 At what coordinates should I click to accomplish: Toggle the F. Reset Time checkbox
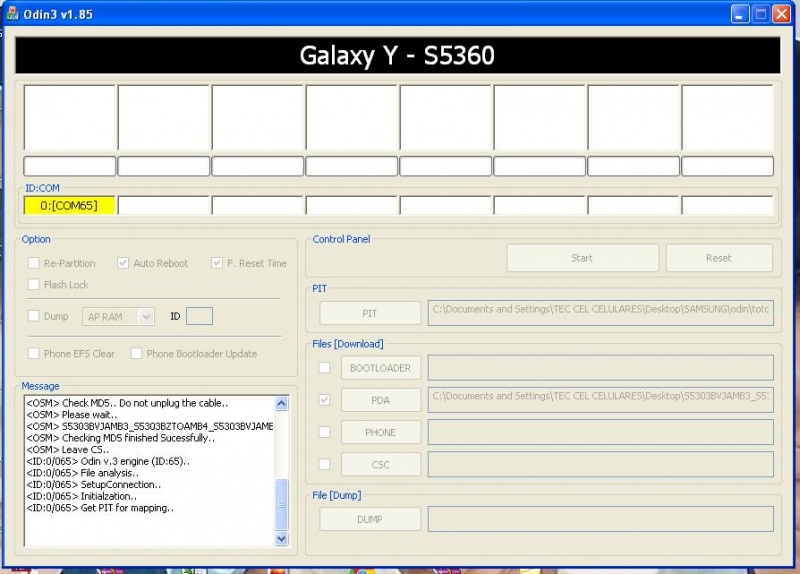(x=217, y=263)
